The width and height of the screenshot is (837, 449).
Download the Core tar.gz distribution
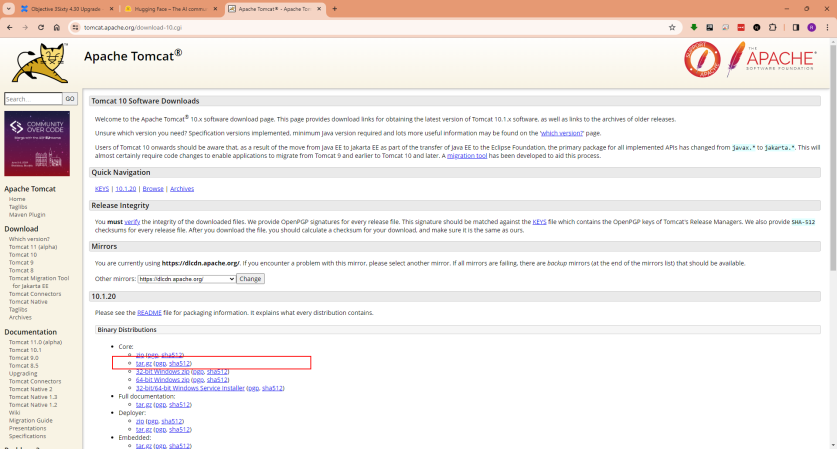(x=143, y=363)
